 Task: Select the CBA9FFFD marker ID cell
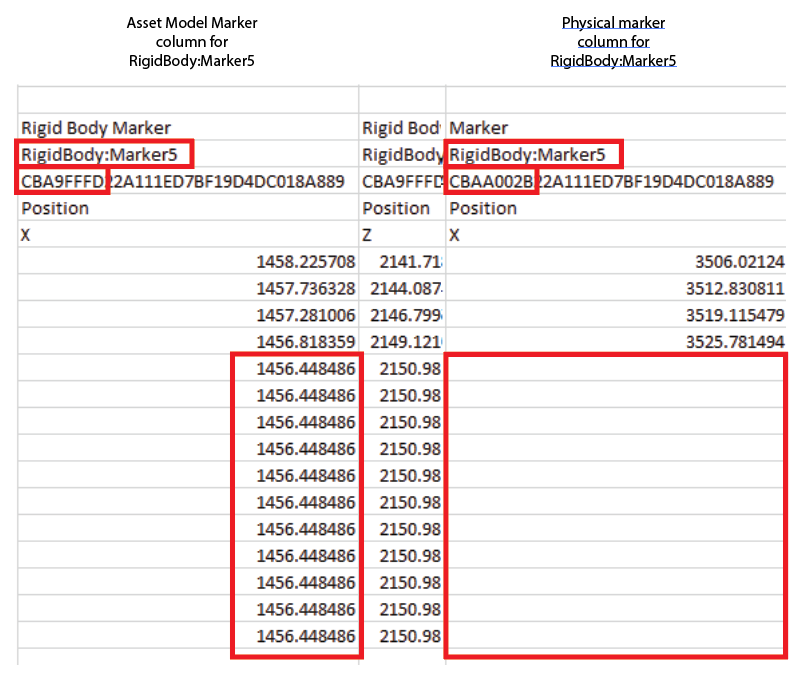point(62,181)
